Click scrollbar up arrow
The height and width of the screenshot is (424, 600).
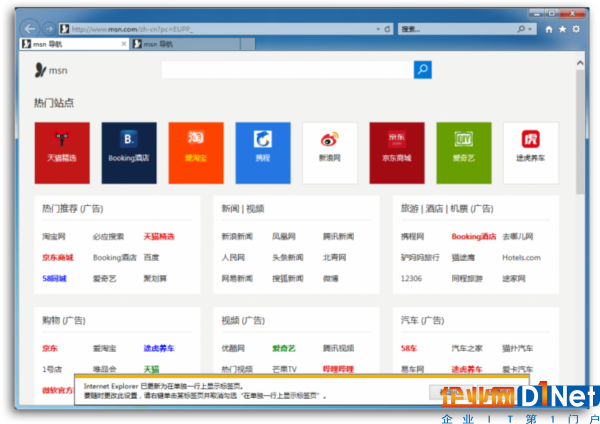pyautogui.click(x=580, y=63)
